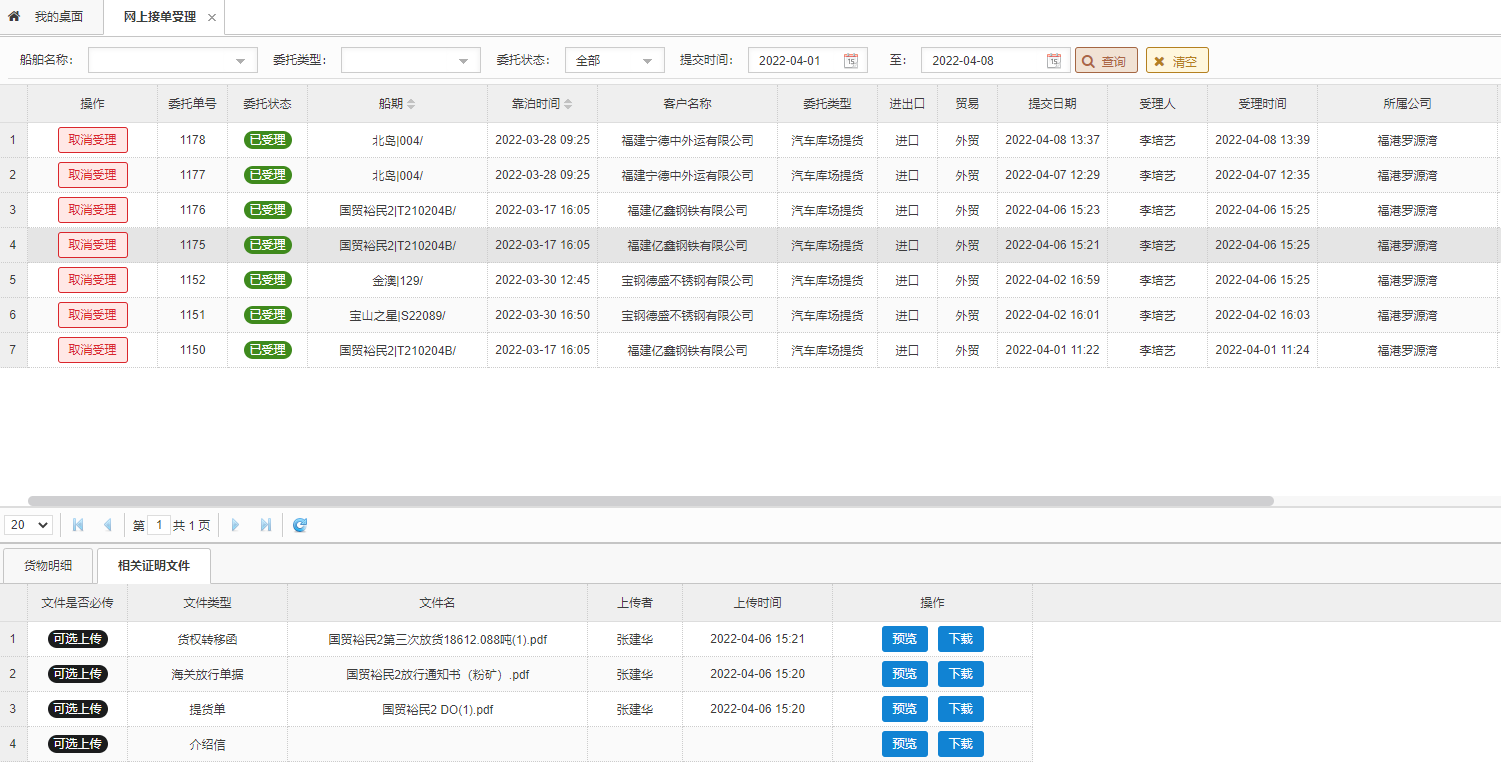Click file name 国贸裕民2第三次放货18612.088吨(1).pdf
The width and height of the screenshot is (1501, 770).
438,639
